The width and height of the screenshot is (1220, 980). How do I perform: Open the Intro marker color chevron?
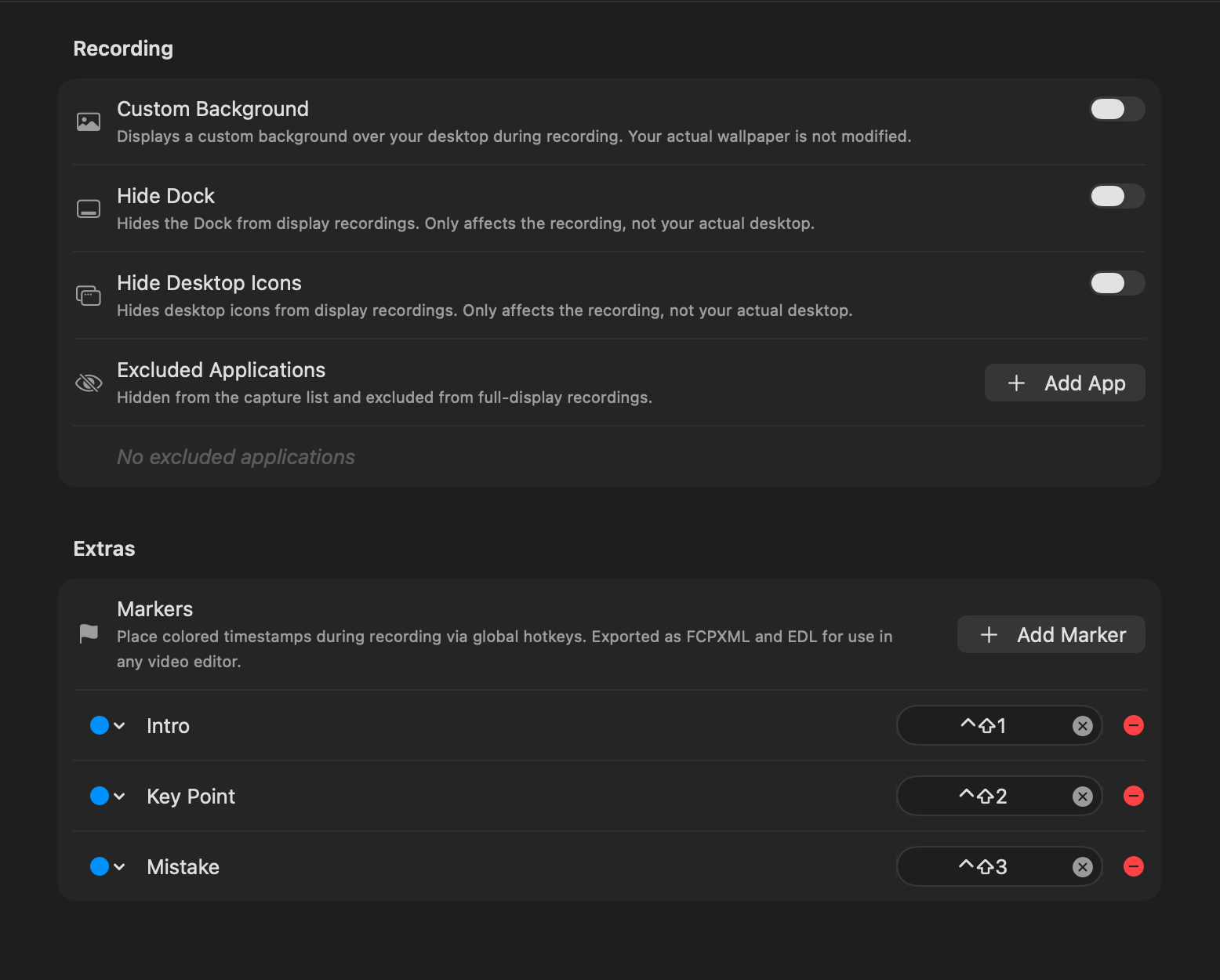(119, 726)
